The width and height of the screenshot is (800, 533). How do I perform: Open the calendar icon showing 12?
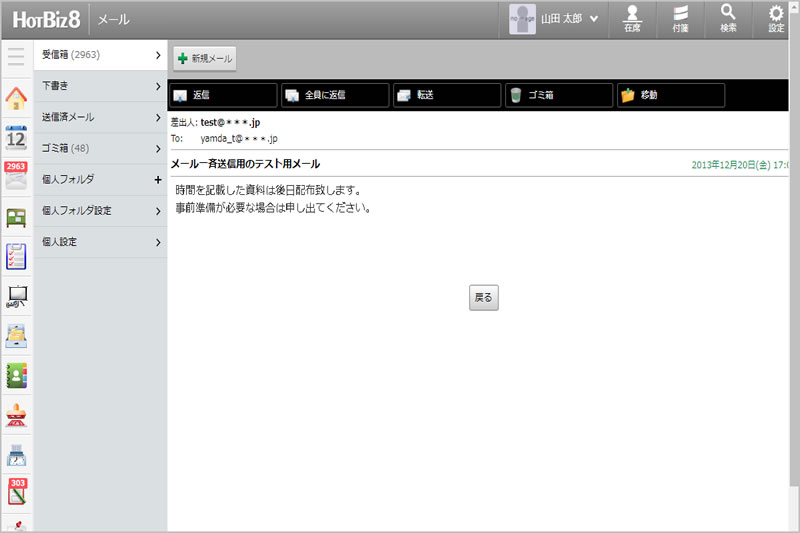(16, 137)
